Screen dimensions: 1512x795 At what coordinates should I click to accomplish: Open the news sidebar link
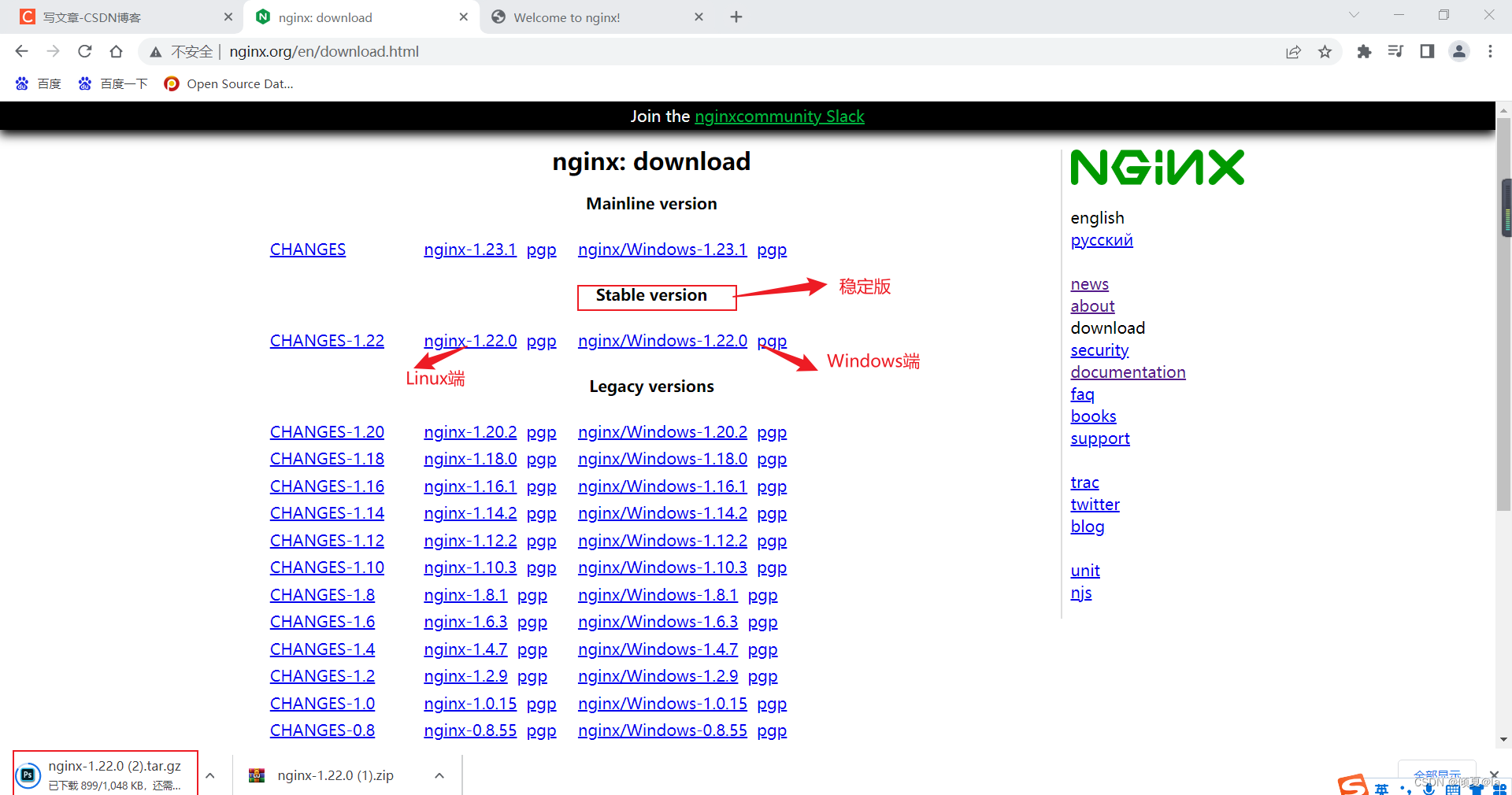(x=1089, y=284)
